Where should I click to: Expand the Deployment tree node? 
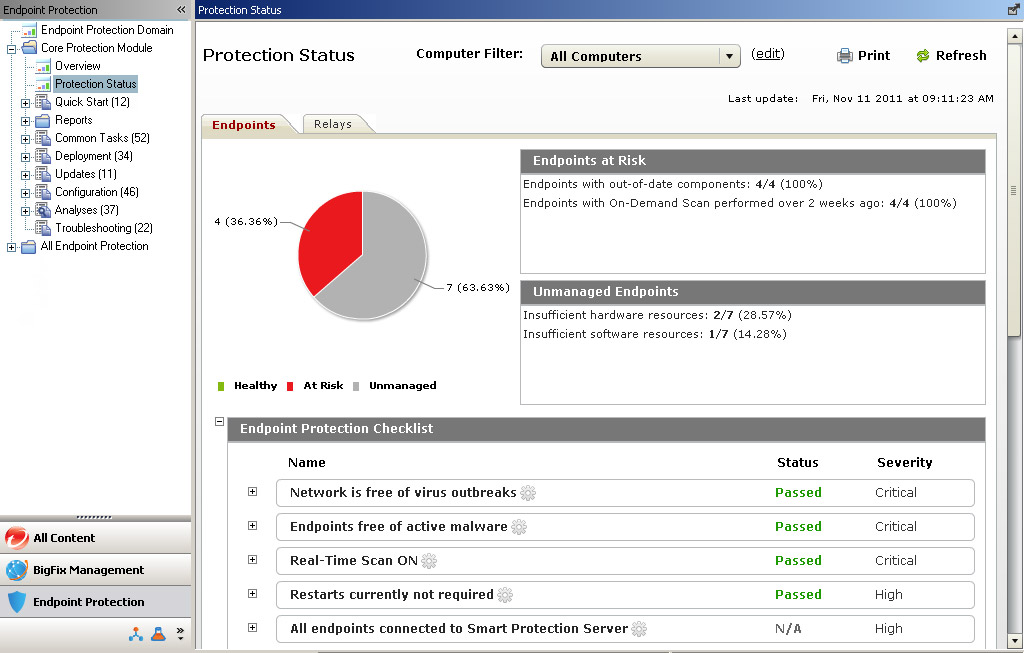point(26,156)
